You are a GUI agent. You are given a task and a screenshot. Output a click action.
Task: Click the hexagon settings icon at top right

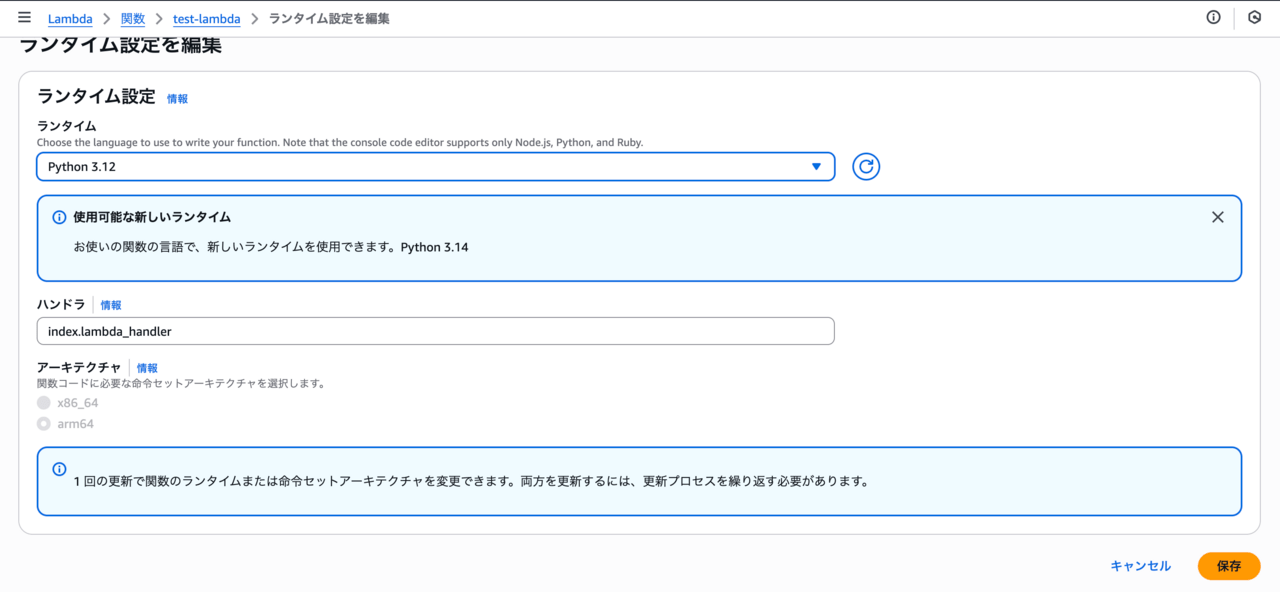pyautogui.click(x=1254, y=18)
